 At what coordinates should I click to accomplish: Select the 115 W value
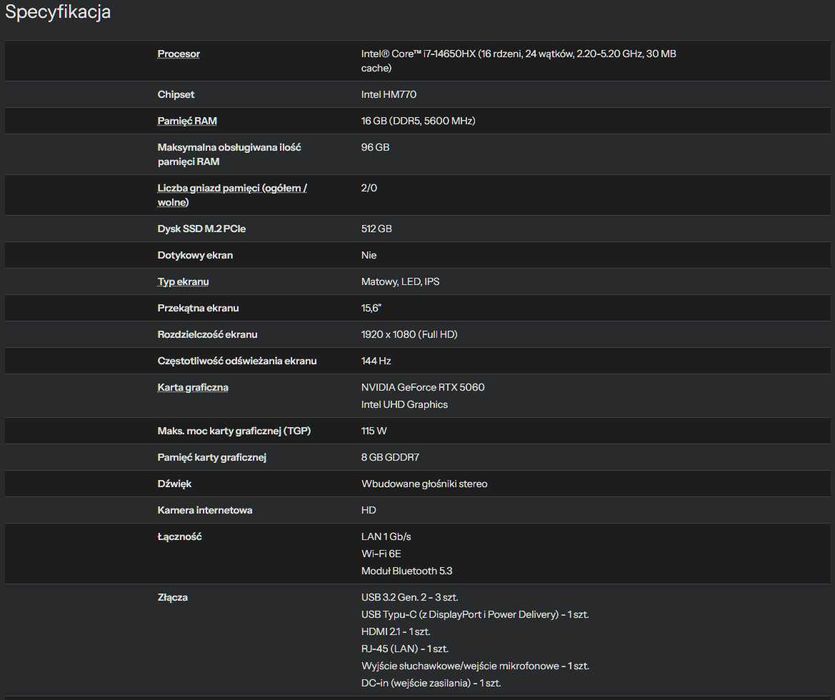(374, 431)
